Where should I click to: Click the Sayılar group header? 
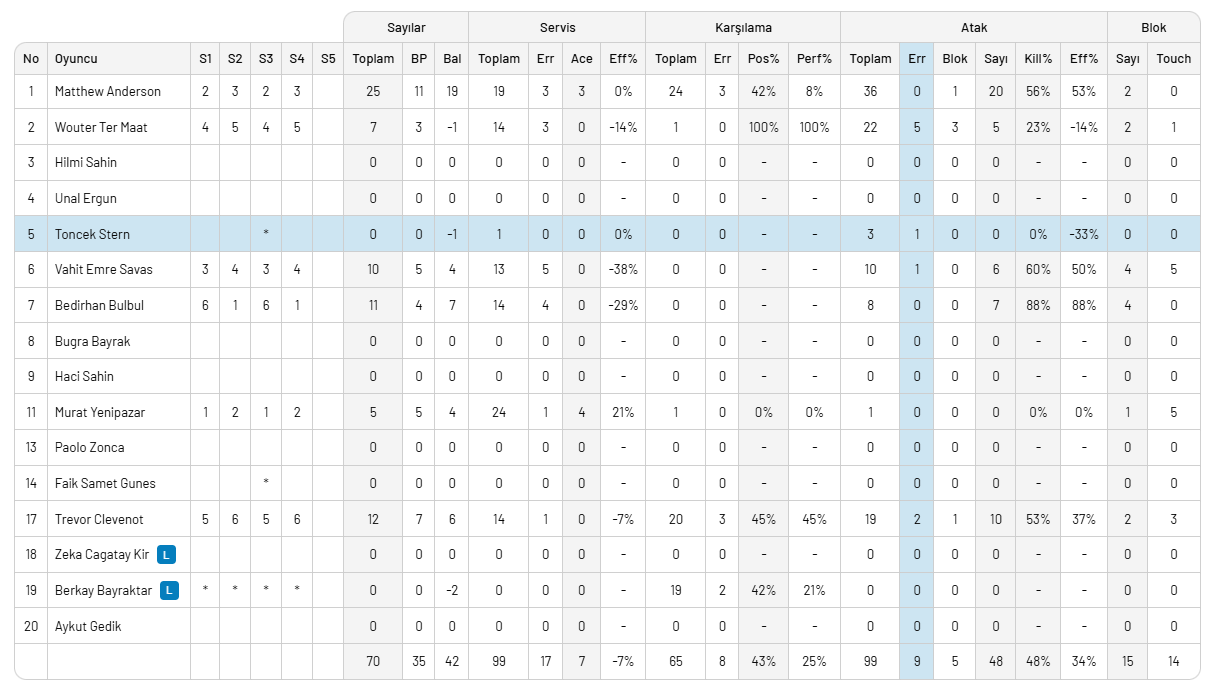tap(406, 28)
